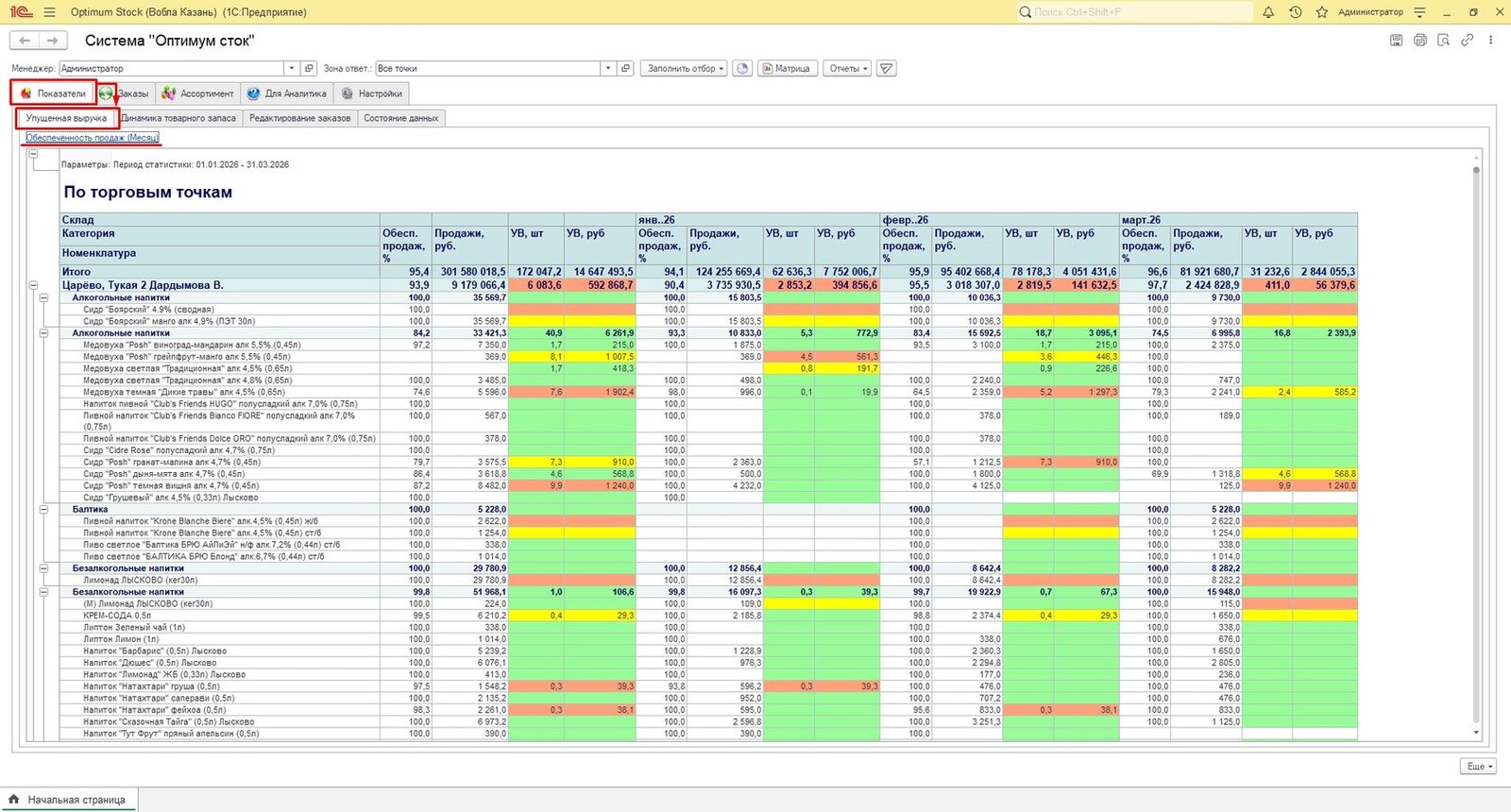
Task: Go back with the left arrow button
Action: click(25, 41)
